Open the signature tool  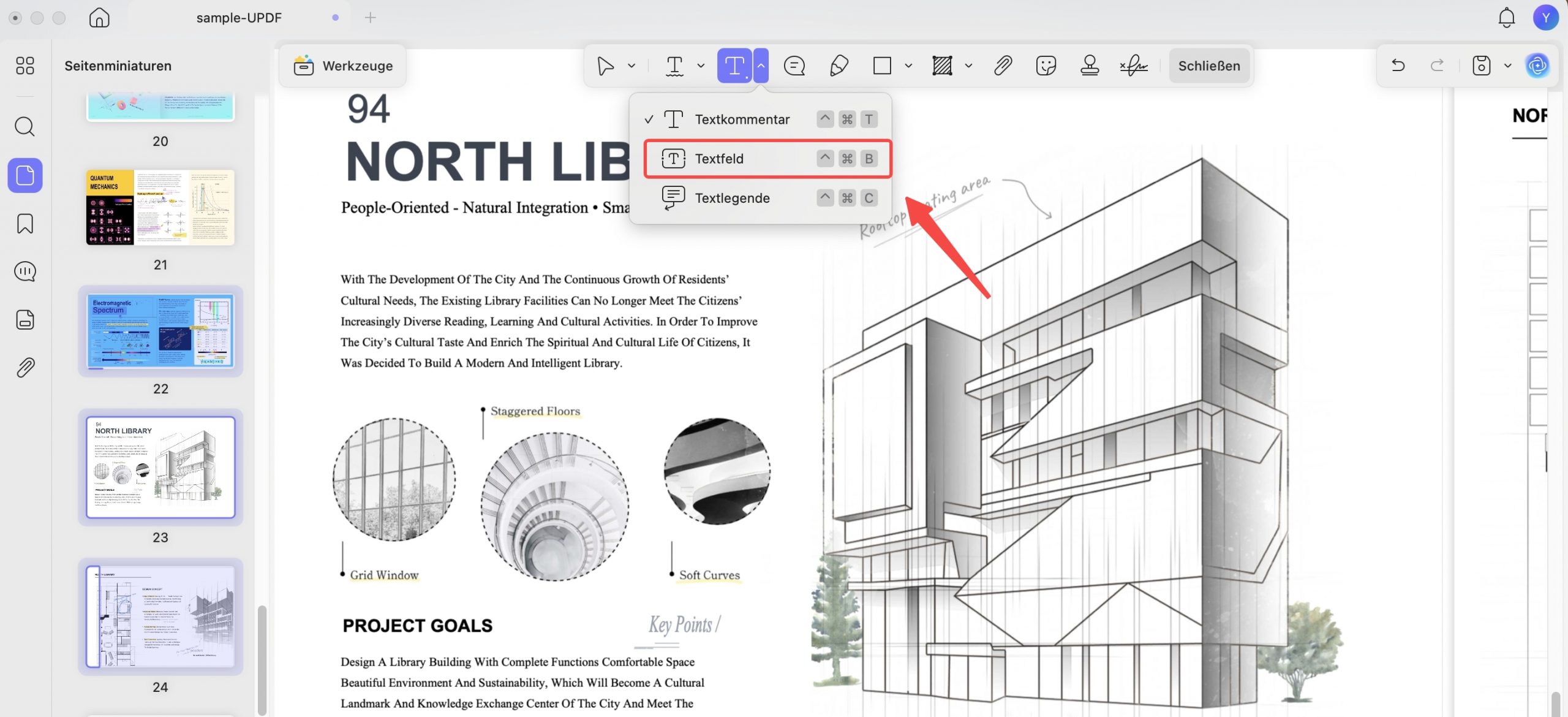1134,66
